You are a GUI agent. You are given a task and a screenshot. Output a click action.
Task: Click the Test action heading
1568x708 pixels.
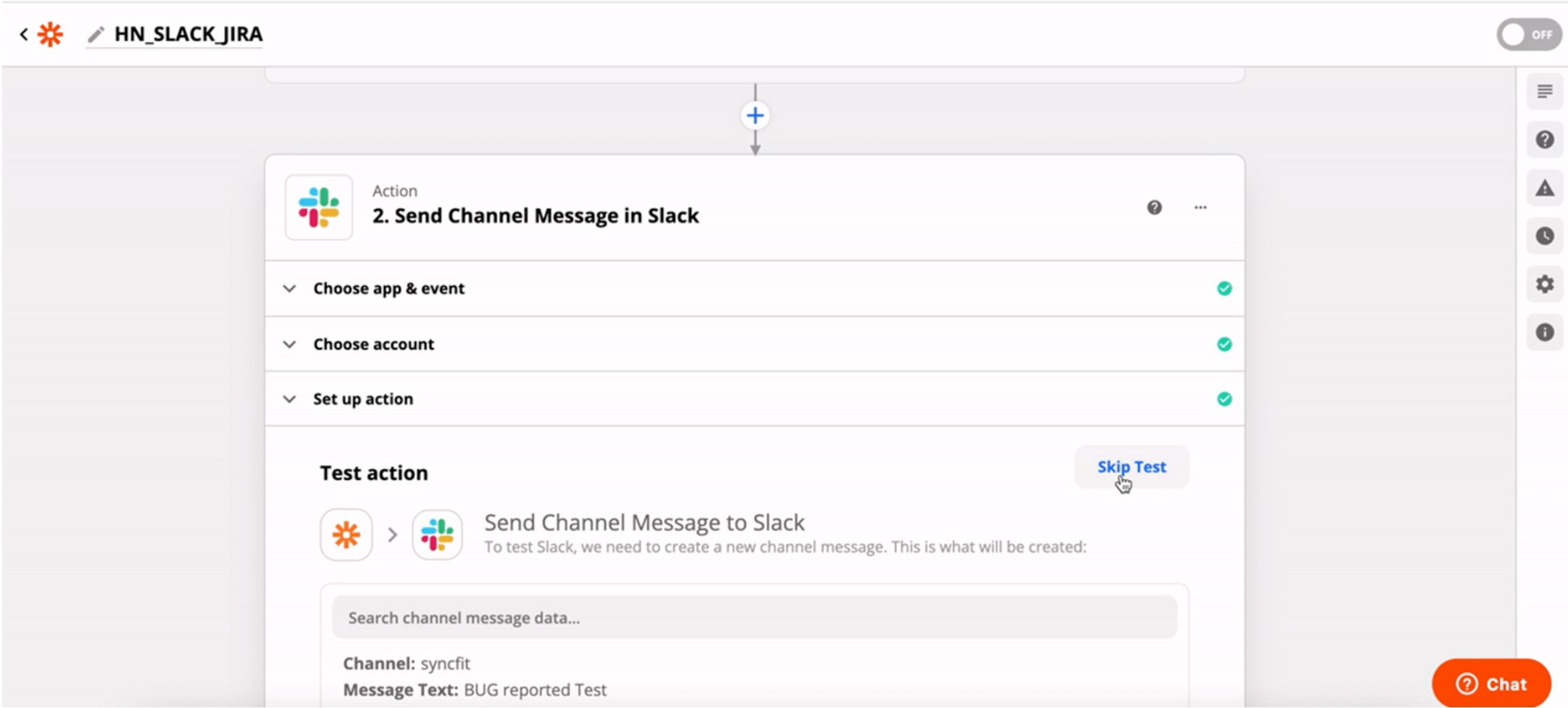[374, 472]
